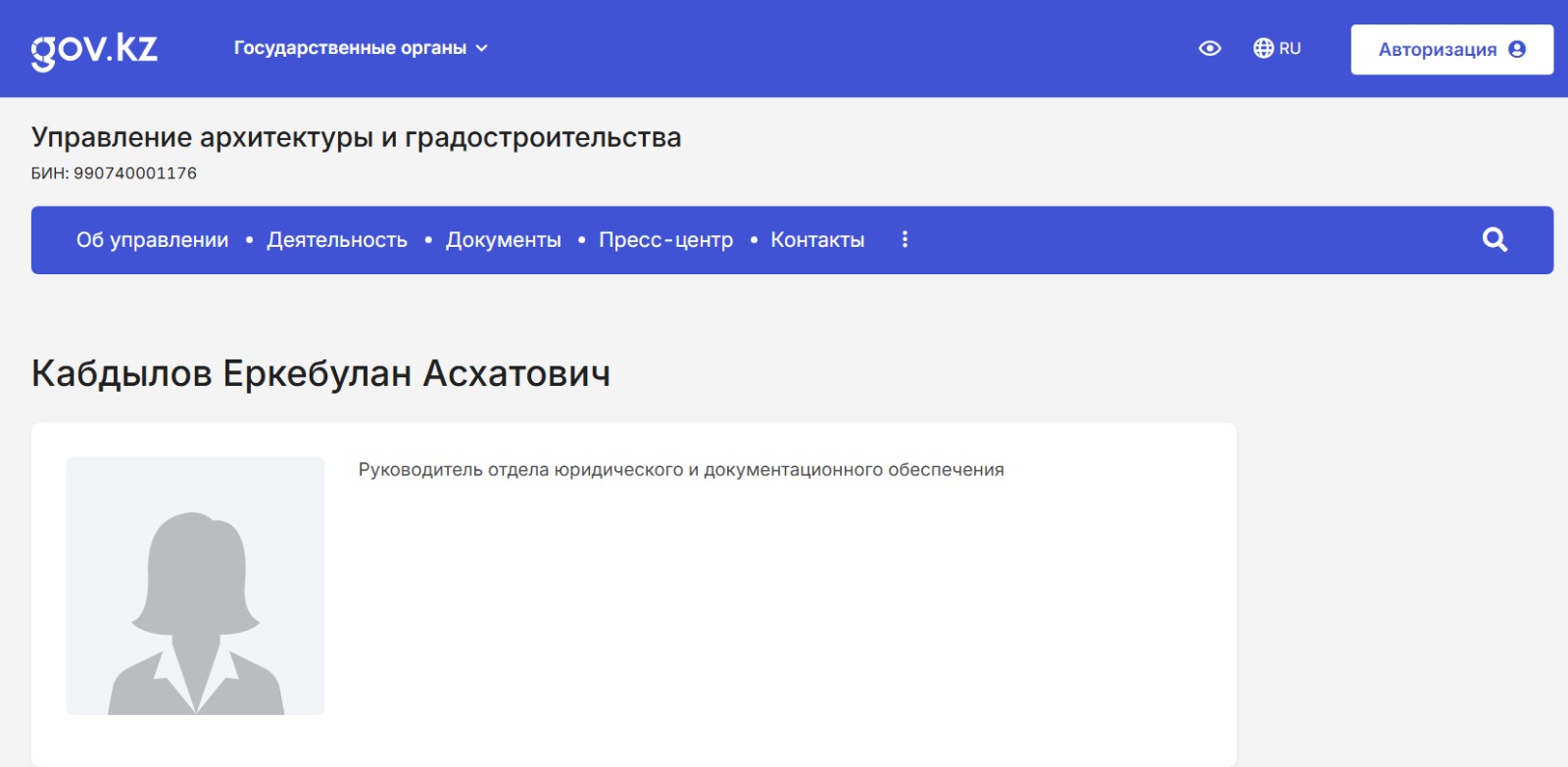Go to the Документы section
The image size is (1568, 767).
click(504, 240)
